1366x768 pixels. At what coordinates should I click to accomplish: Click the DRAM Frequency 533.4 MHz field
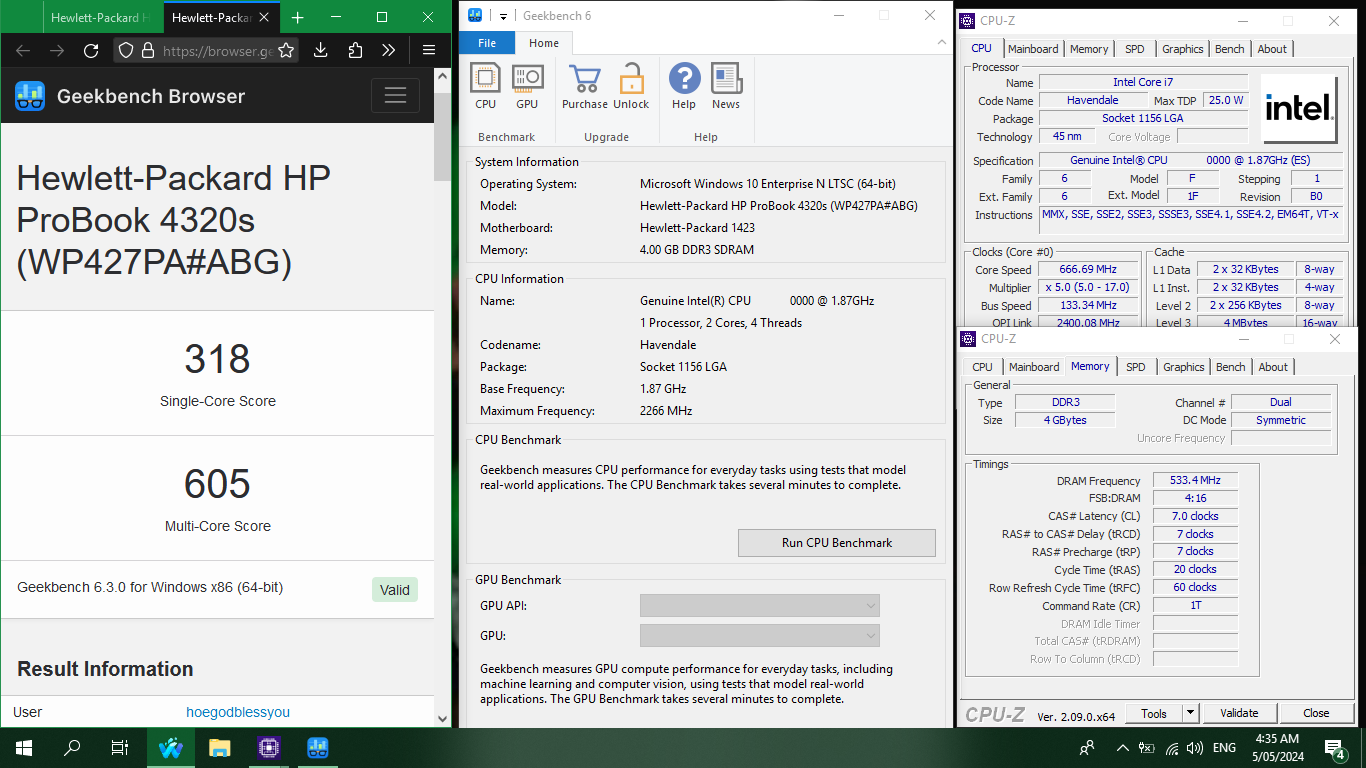pos(1195,481)
